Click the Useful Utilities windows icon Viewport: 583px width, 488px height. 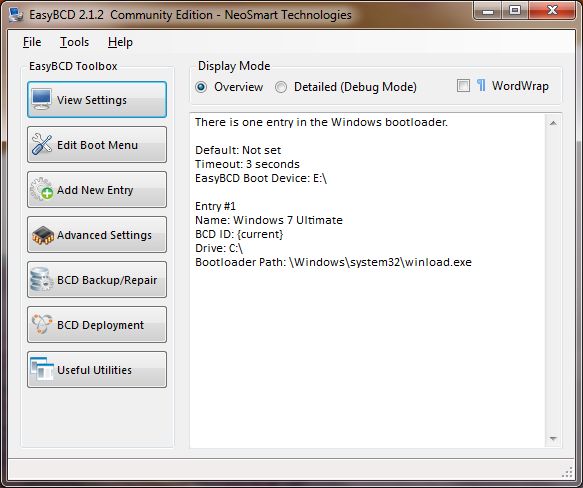(x=42, y=369)
